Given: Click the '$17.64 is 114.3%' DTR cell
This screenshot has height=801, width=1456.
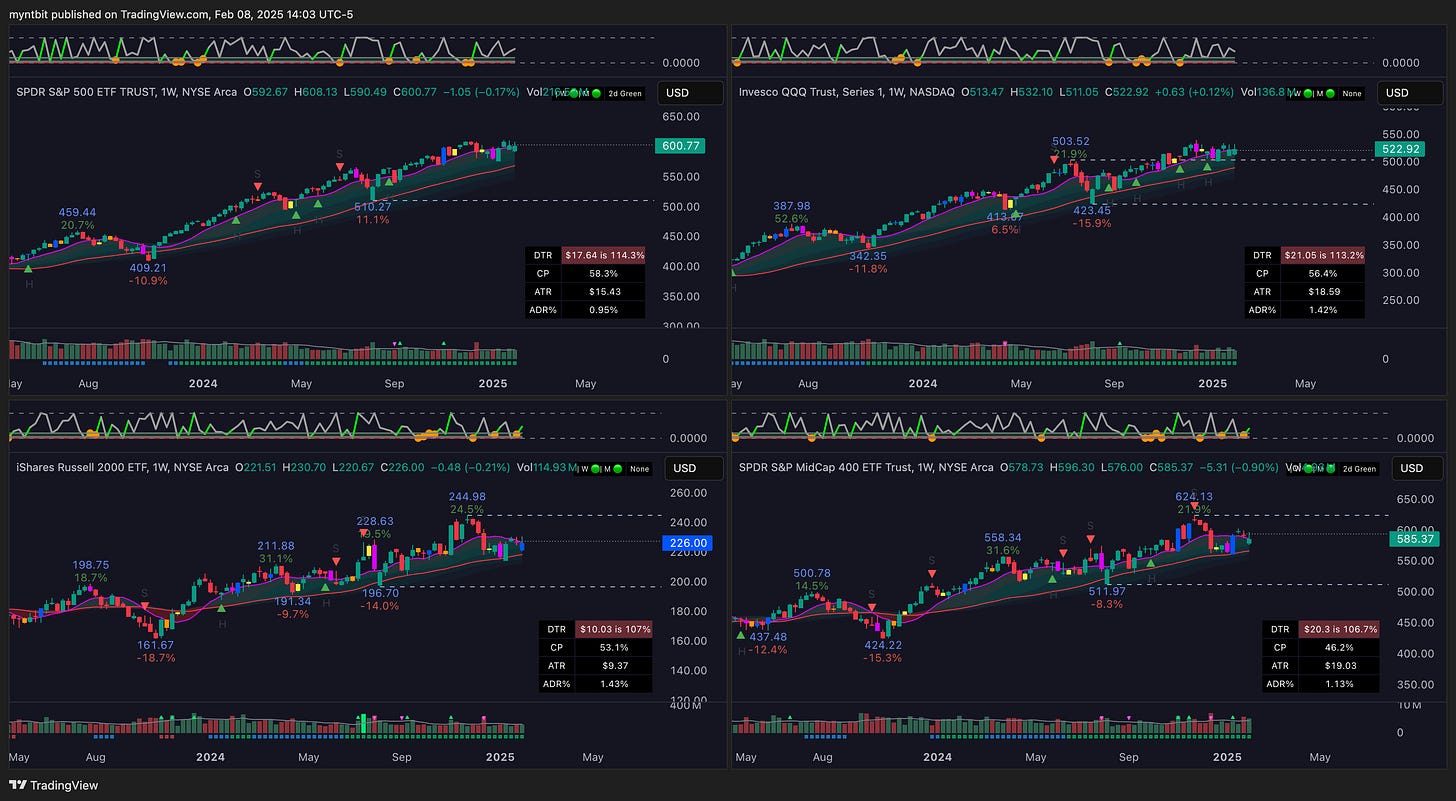Looking at the screenshot, I should tap(603, 255).
